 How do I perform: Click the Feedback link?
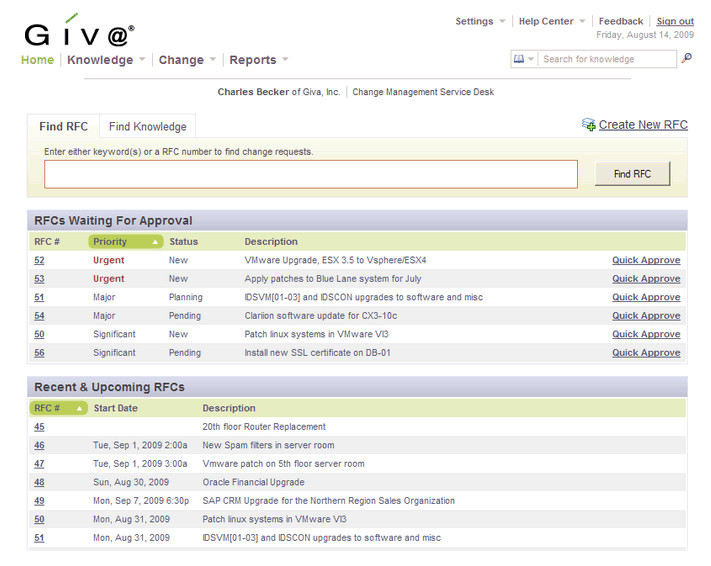coord(621,21)
